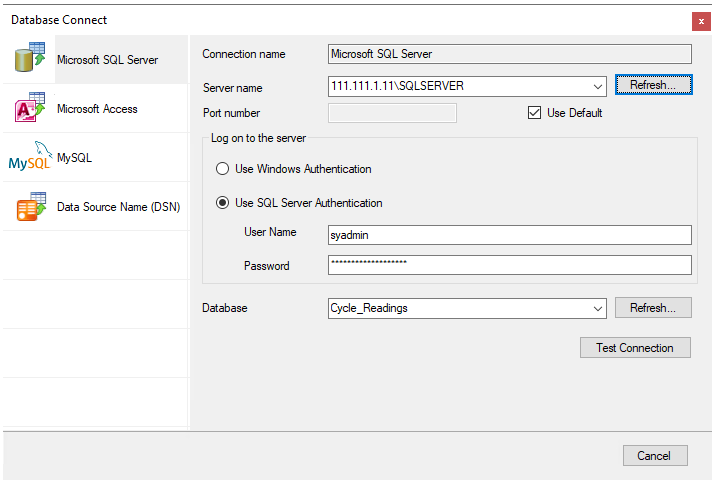
Task: Click the Port number label
Action: tap(232, 113)
